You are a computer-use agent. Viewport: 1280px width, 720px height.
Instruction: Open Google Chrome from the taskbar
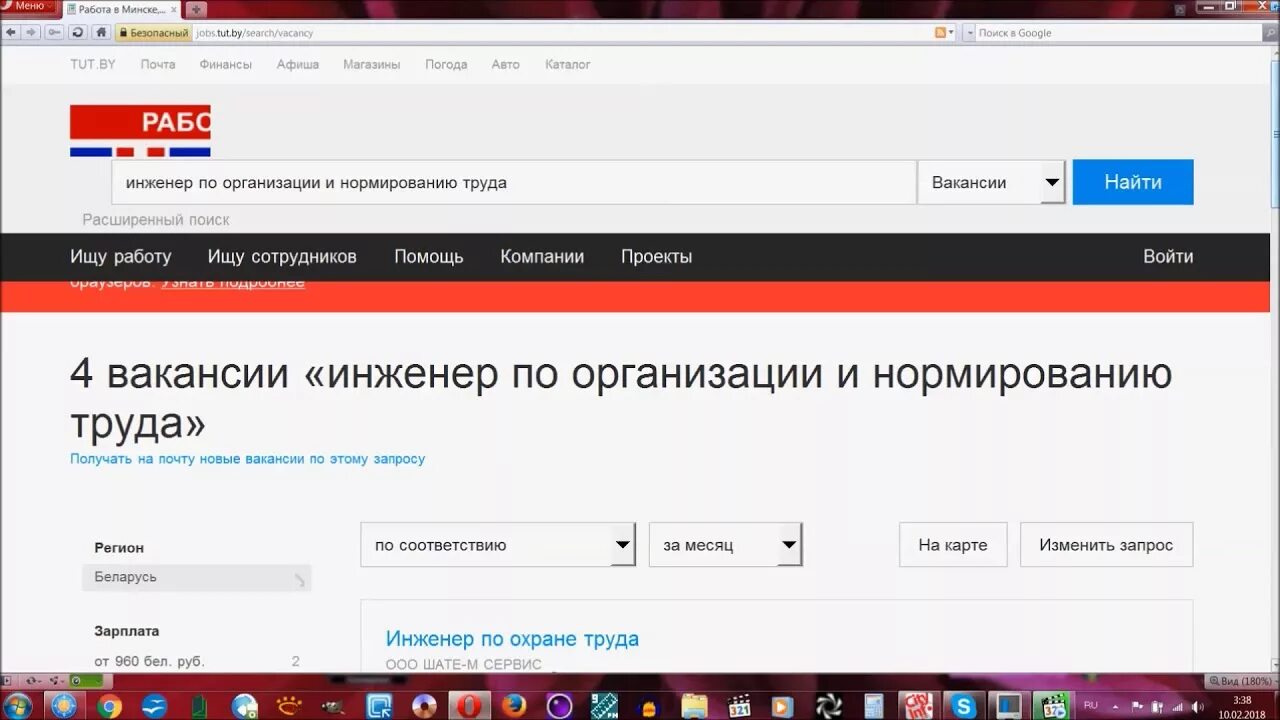[109, 706]
